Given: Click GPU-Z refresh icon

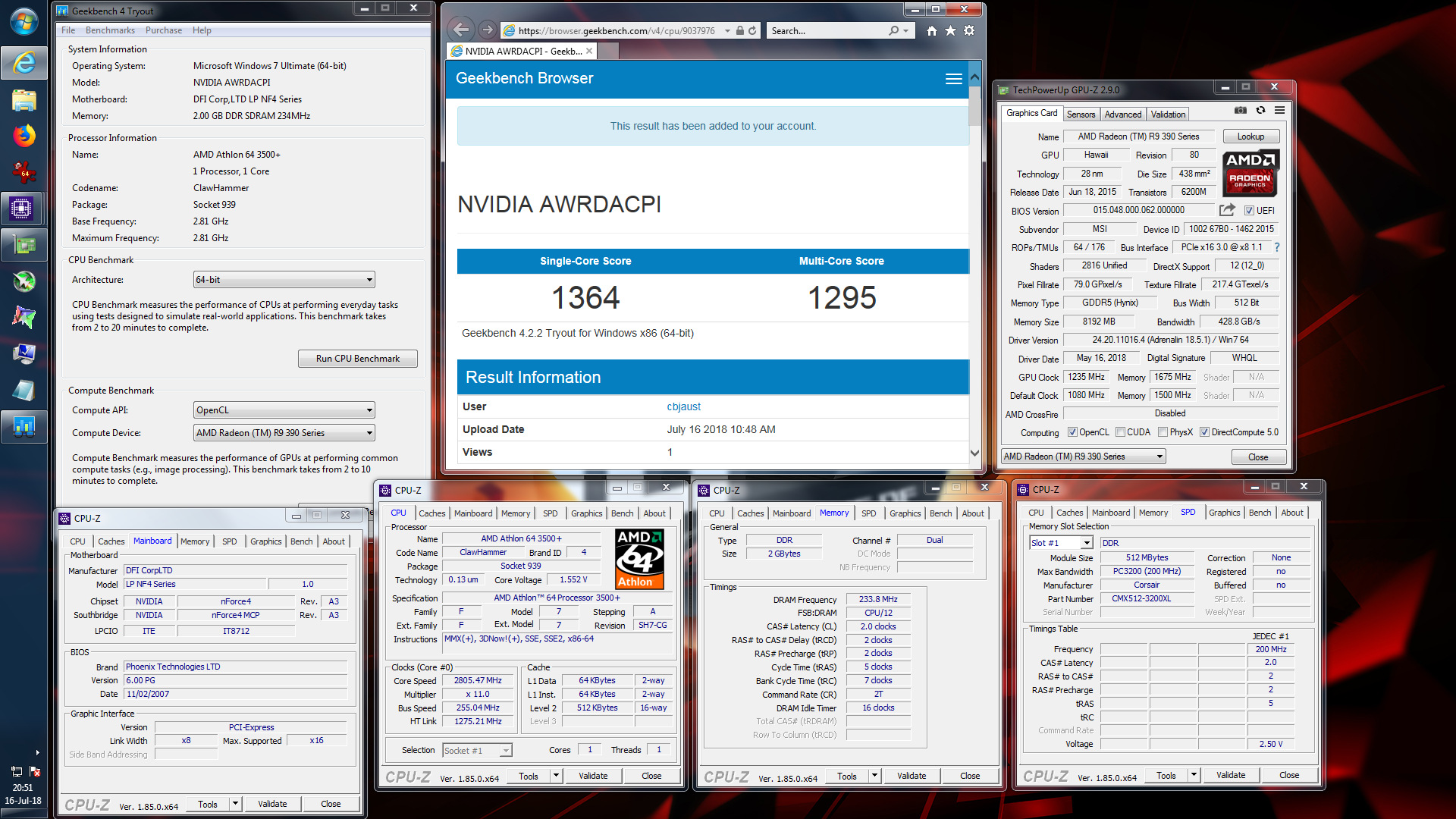Looking at the screenshot, I should point(1260,111).
